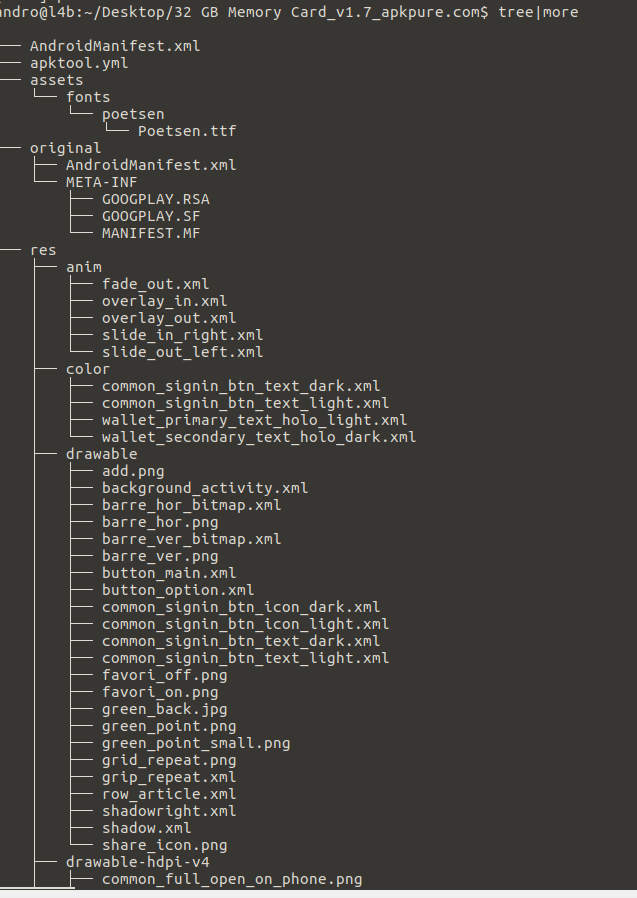Click share_icon.png in the listing

pos(164,845)
